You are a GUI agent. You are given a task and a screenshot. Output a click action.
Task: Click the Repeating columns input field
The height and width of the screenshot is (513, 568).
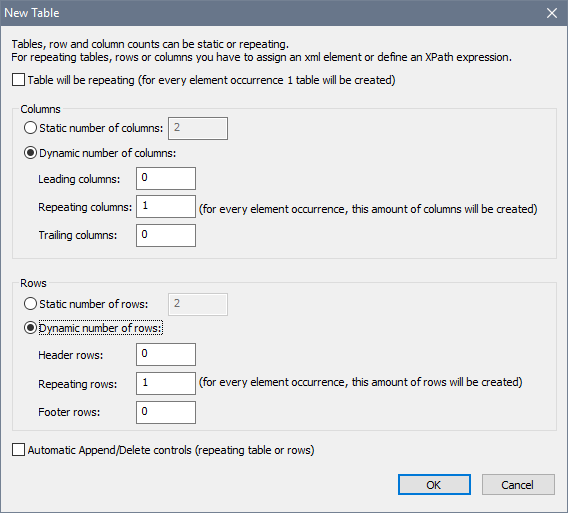tap(166, 207)
